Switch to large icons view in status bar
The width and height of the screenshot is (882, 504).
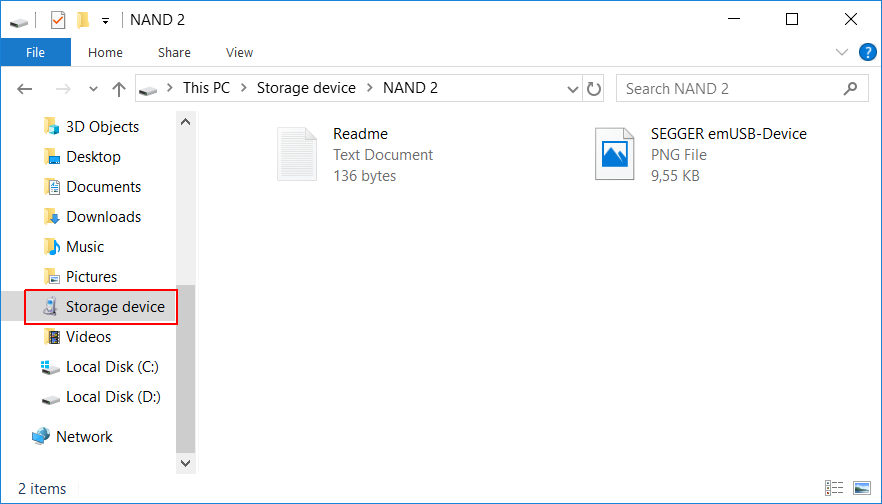861,488
